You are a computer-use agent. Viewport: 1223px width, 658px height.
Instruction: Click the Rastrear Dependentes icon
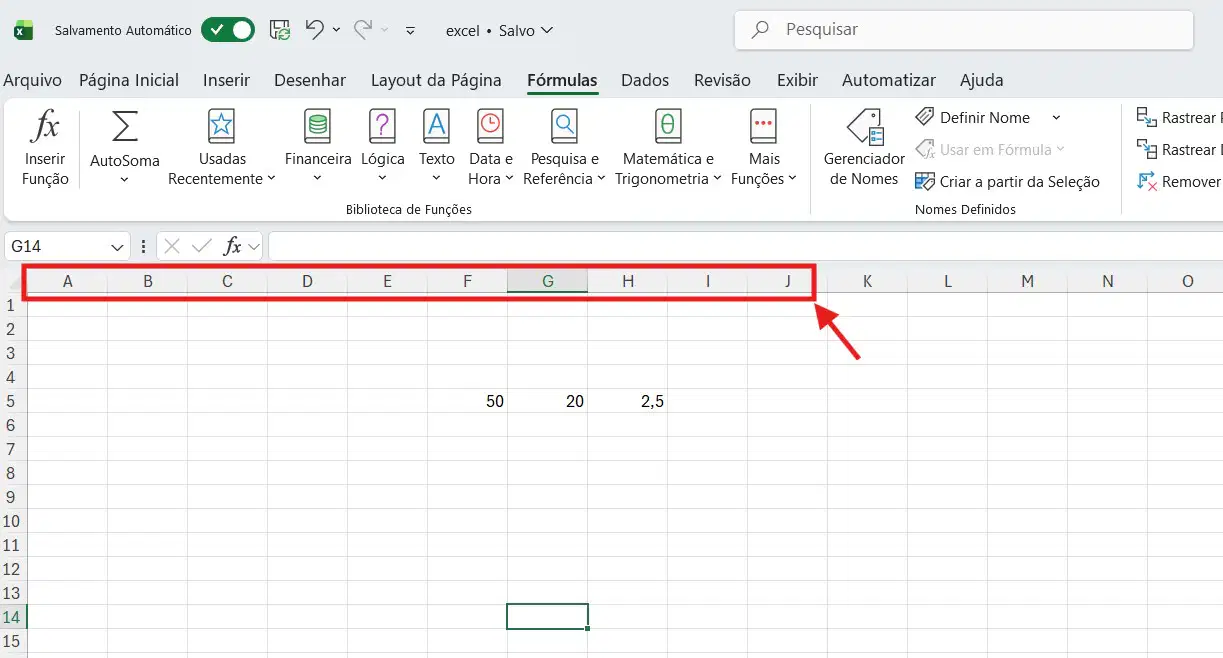1146,150
